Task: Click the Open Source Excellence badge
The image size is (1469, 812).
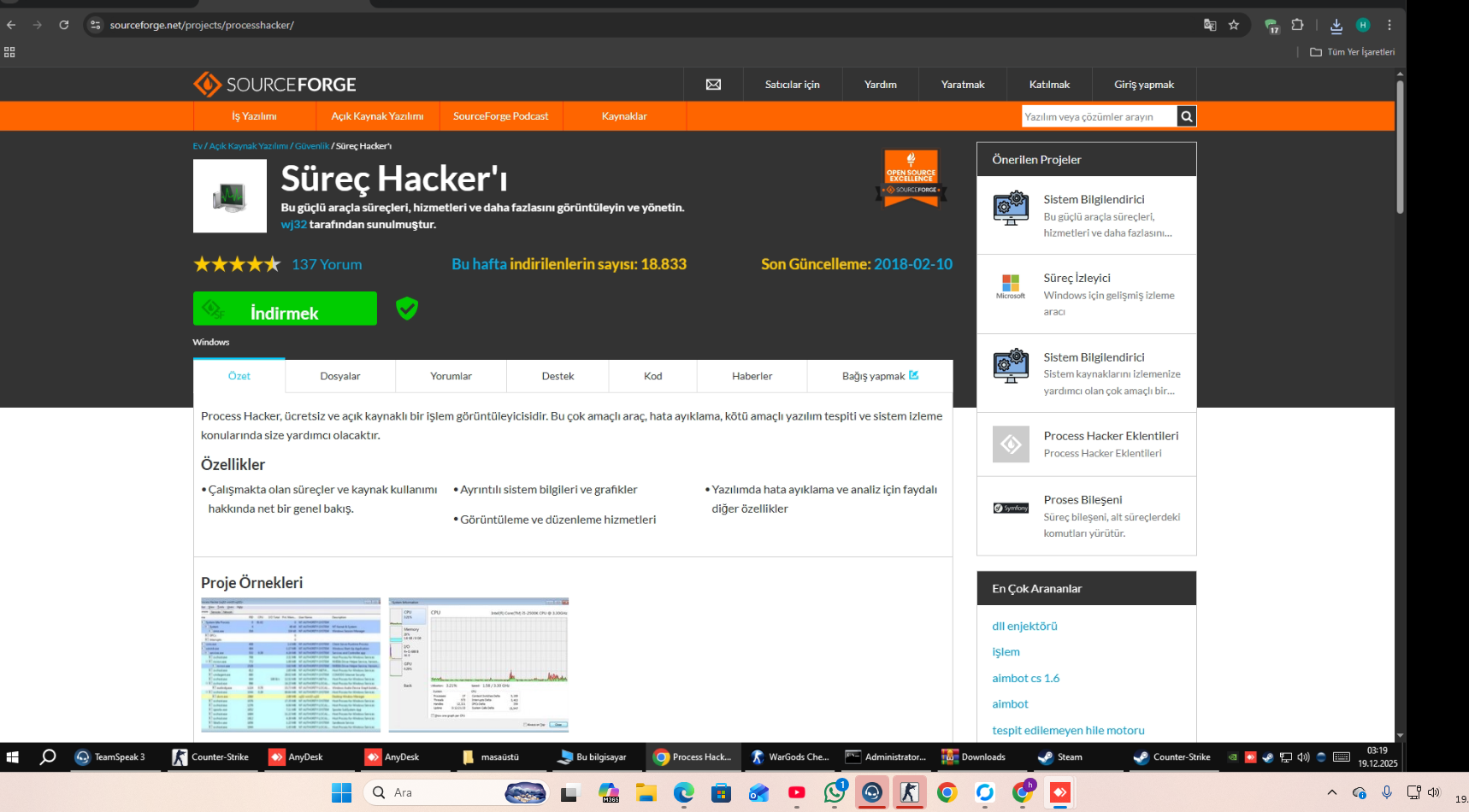Action: coord(911,179)
